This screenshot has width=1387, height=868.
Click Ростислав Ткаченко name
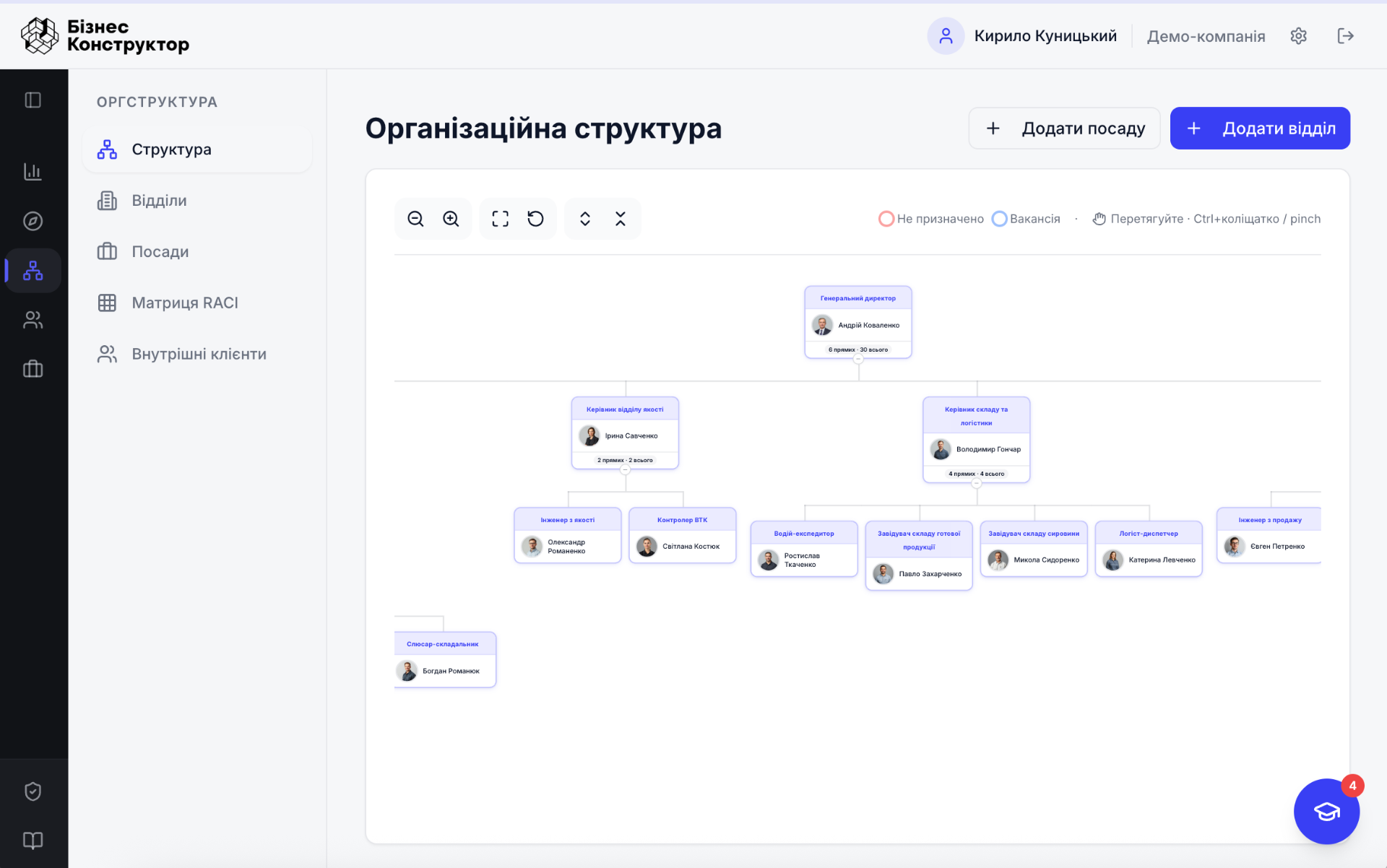click(x=802, y=560)
